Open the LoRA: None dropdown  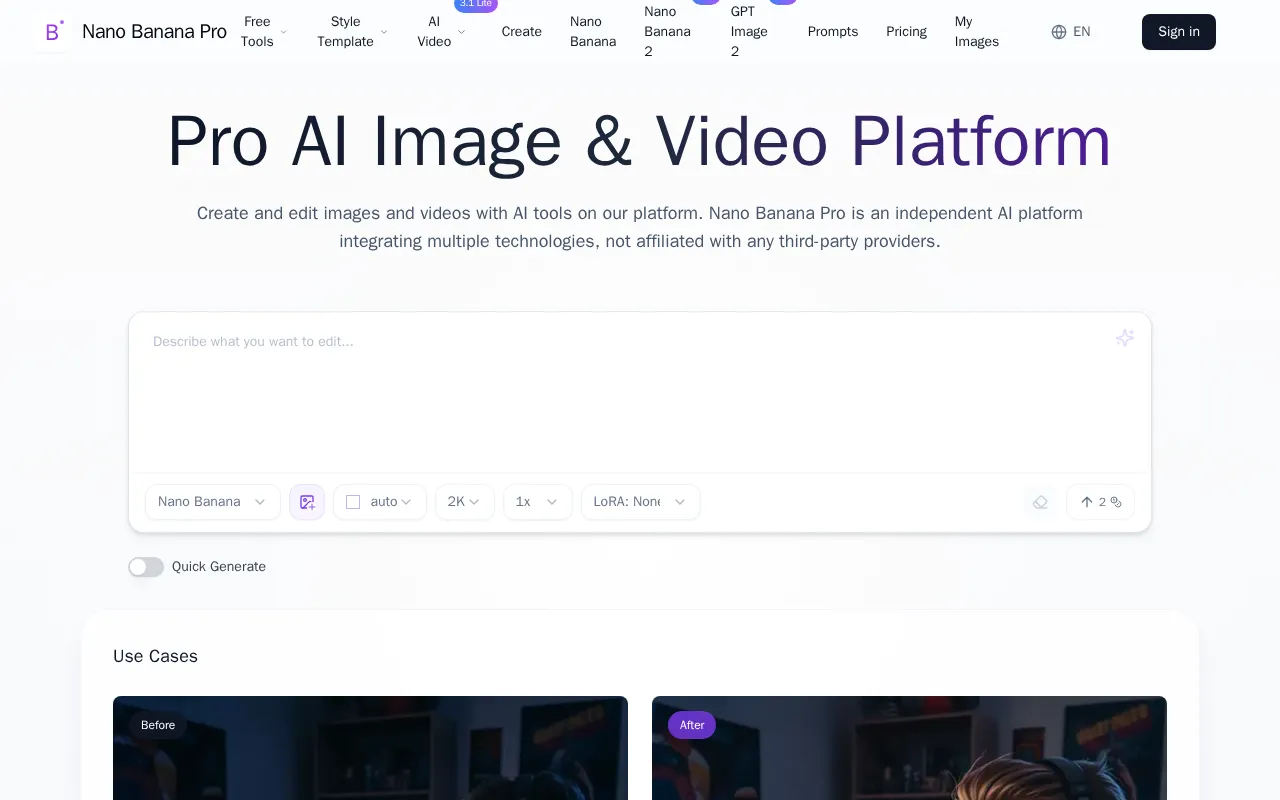(x=641, y=502)
